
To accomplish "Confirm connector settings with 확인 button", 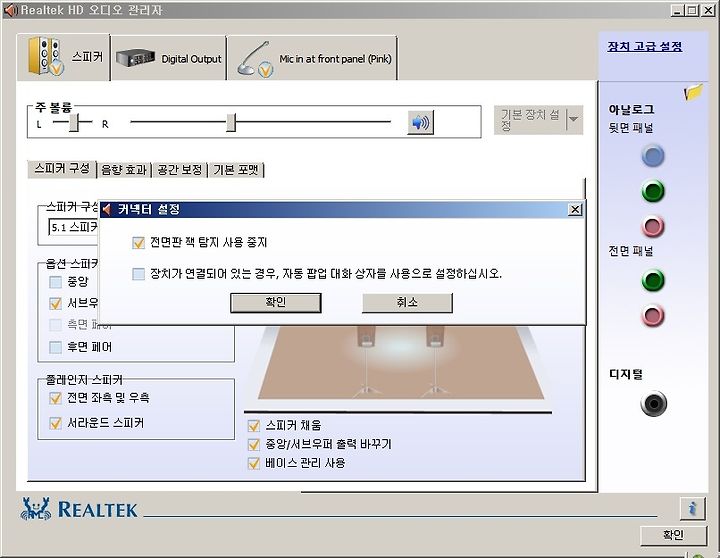I will coord(276,303).
